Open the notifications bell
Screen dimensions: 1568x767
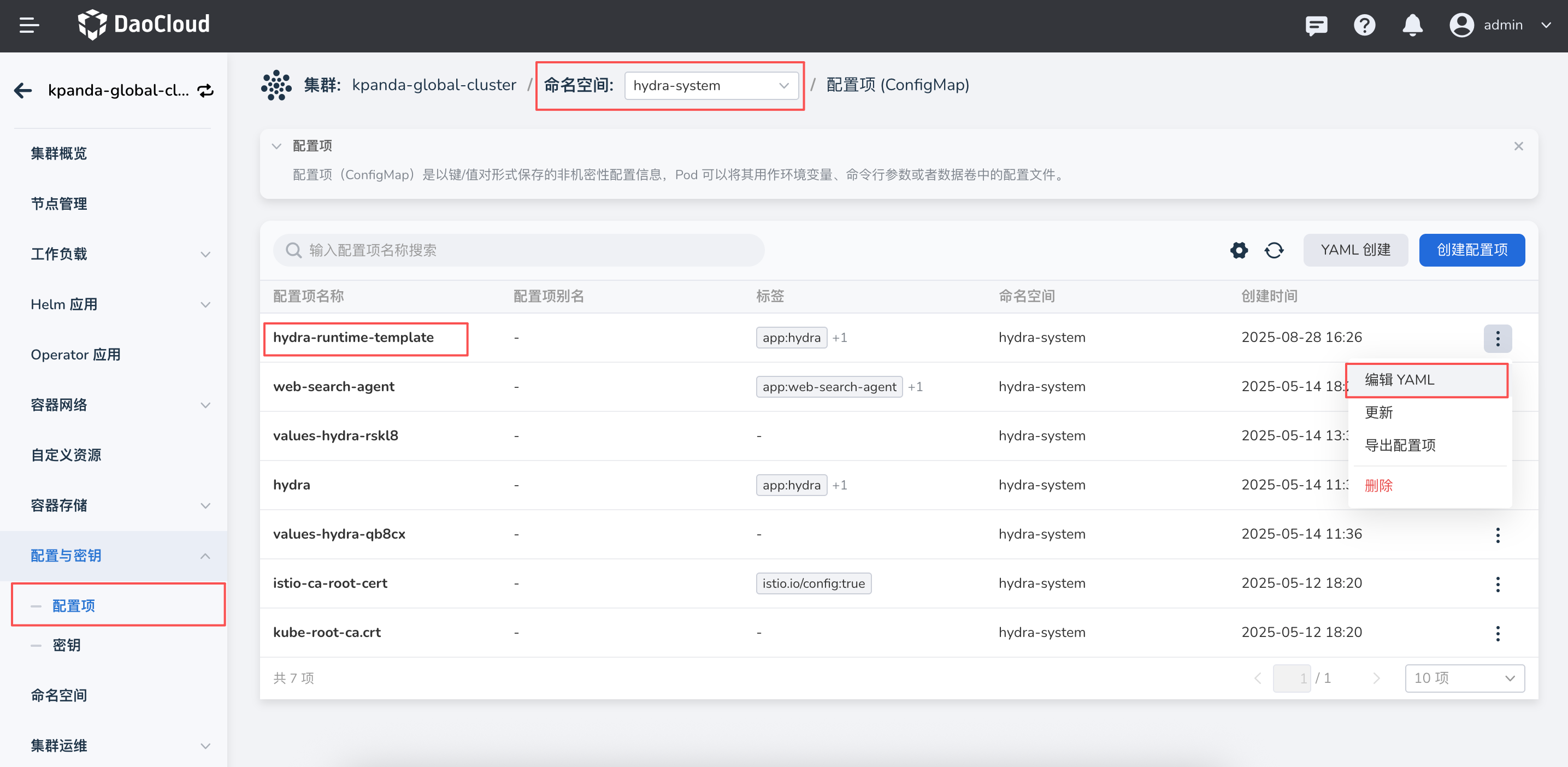(x=1412, y=25)
